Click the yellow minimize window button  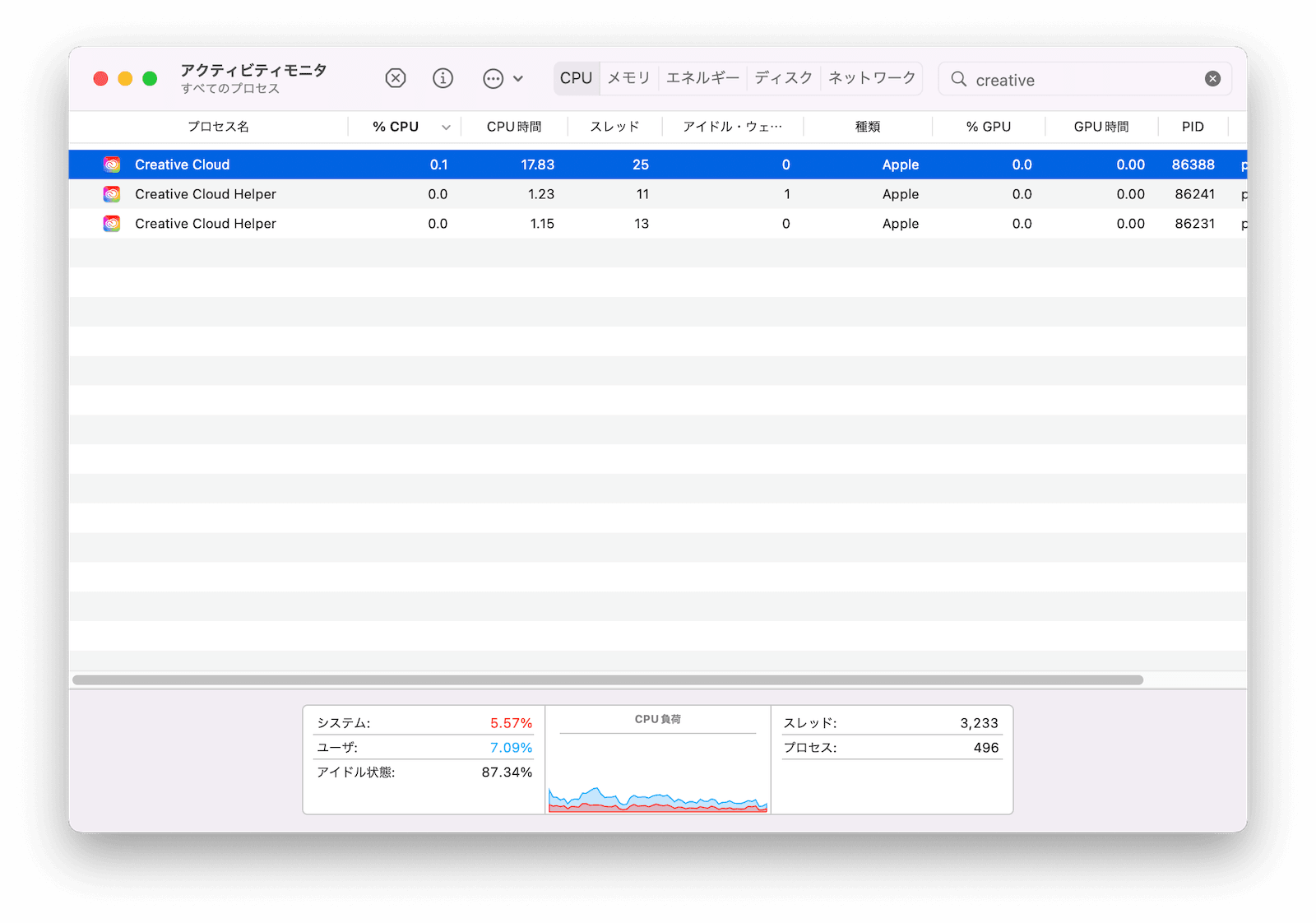[x=125, y=78]
